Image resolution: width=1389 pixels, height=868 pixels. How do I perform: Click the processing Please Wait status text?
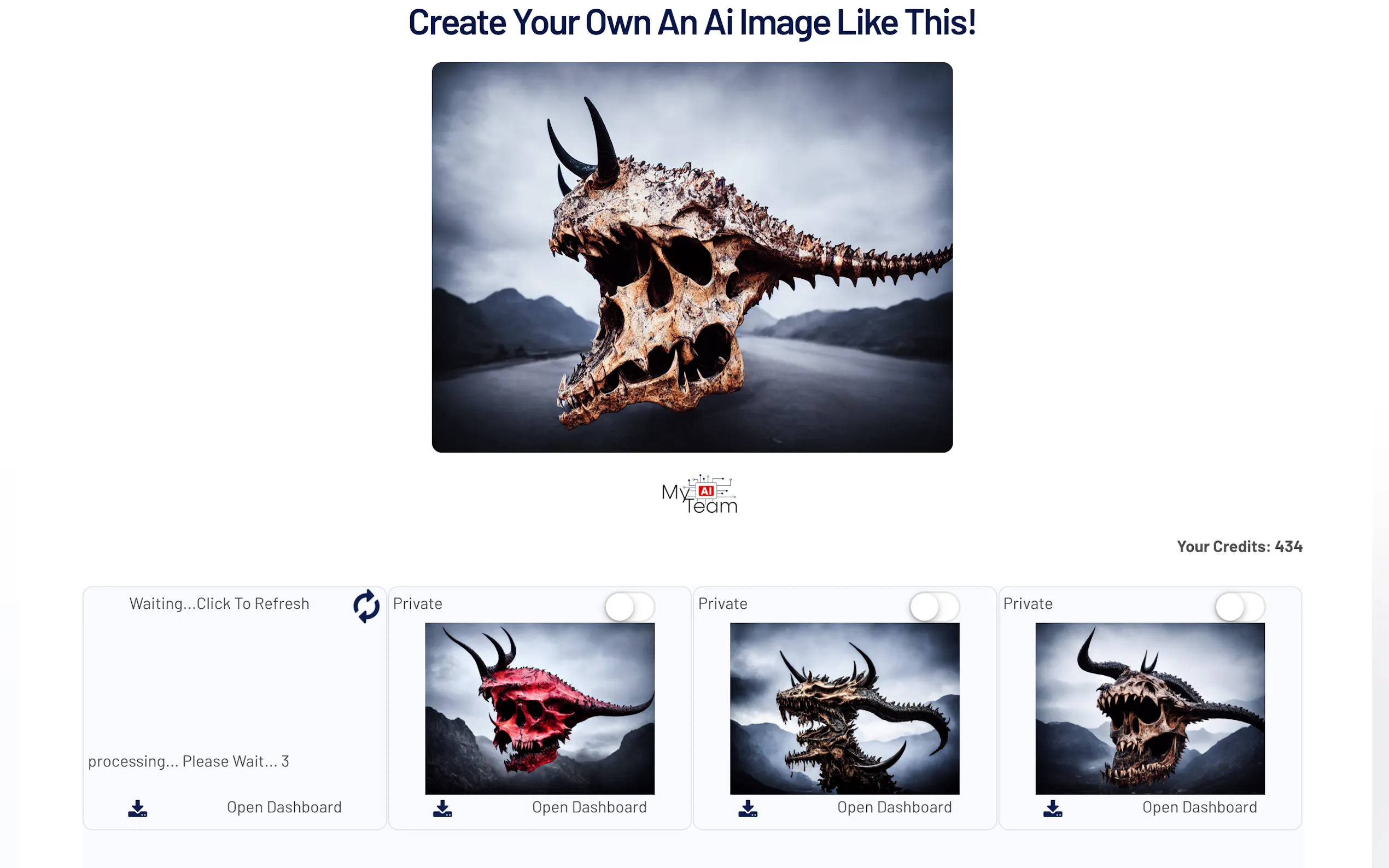[188, 761]
